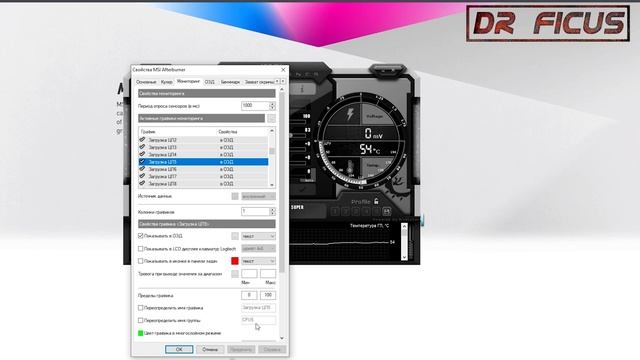The width and height of the screenshot is (640, 360).
Task: Open the tray icon display type dropdown
Action: click(x=258, y=261)
